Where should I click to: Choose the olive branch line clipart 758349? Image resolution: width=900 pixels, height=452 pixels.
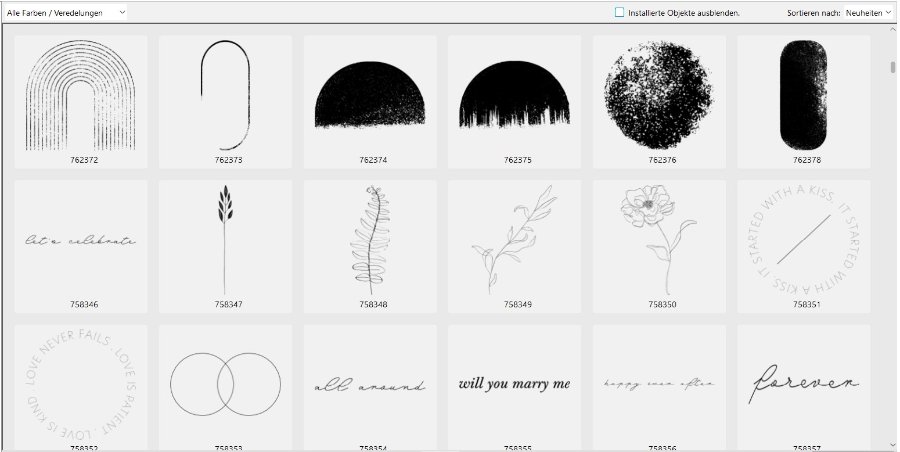tap(515, 246)
